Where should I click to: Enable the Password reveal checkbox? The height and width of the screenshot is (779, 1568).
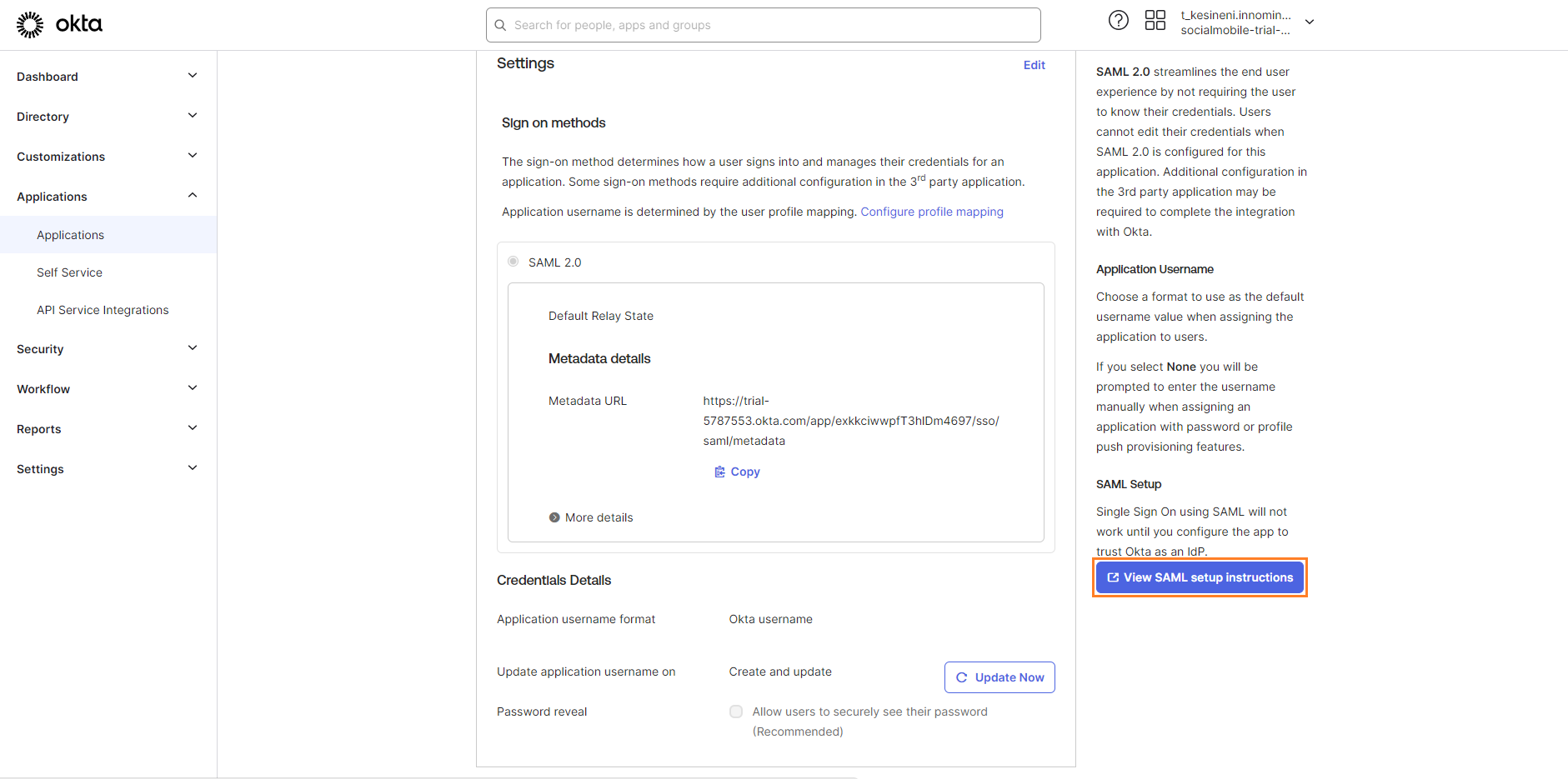click(735, 712)
